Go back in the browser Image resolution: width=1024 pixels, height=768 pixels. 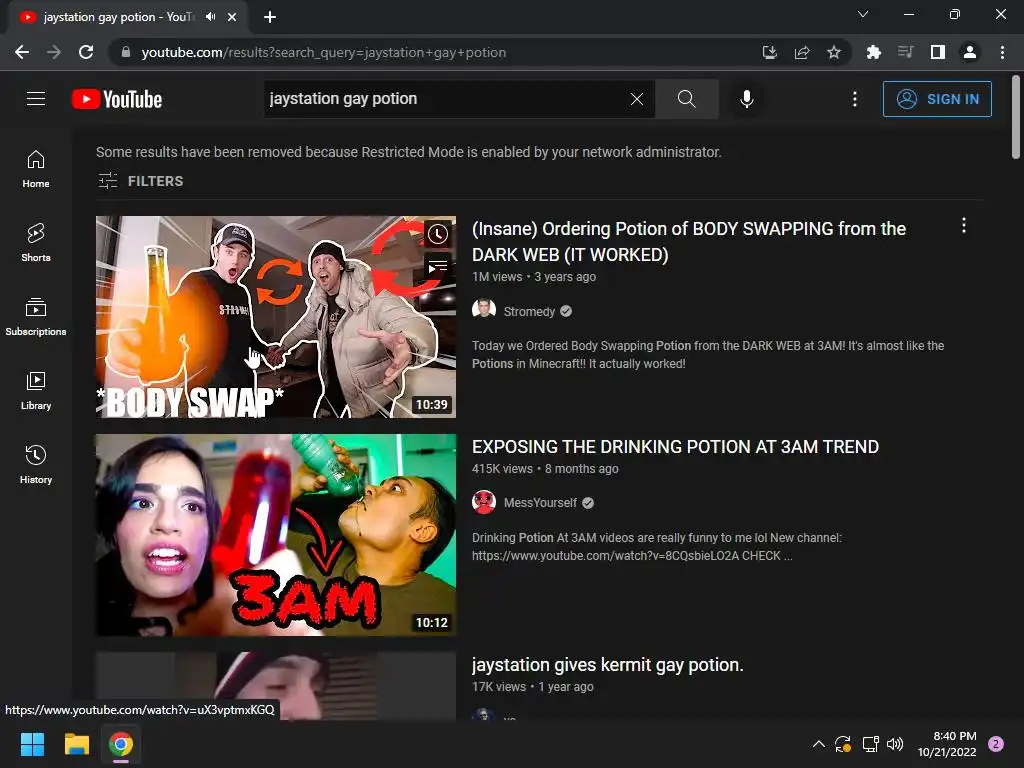click(22, 52)
